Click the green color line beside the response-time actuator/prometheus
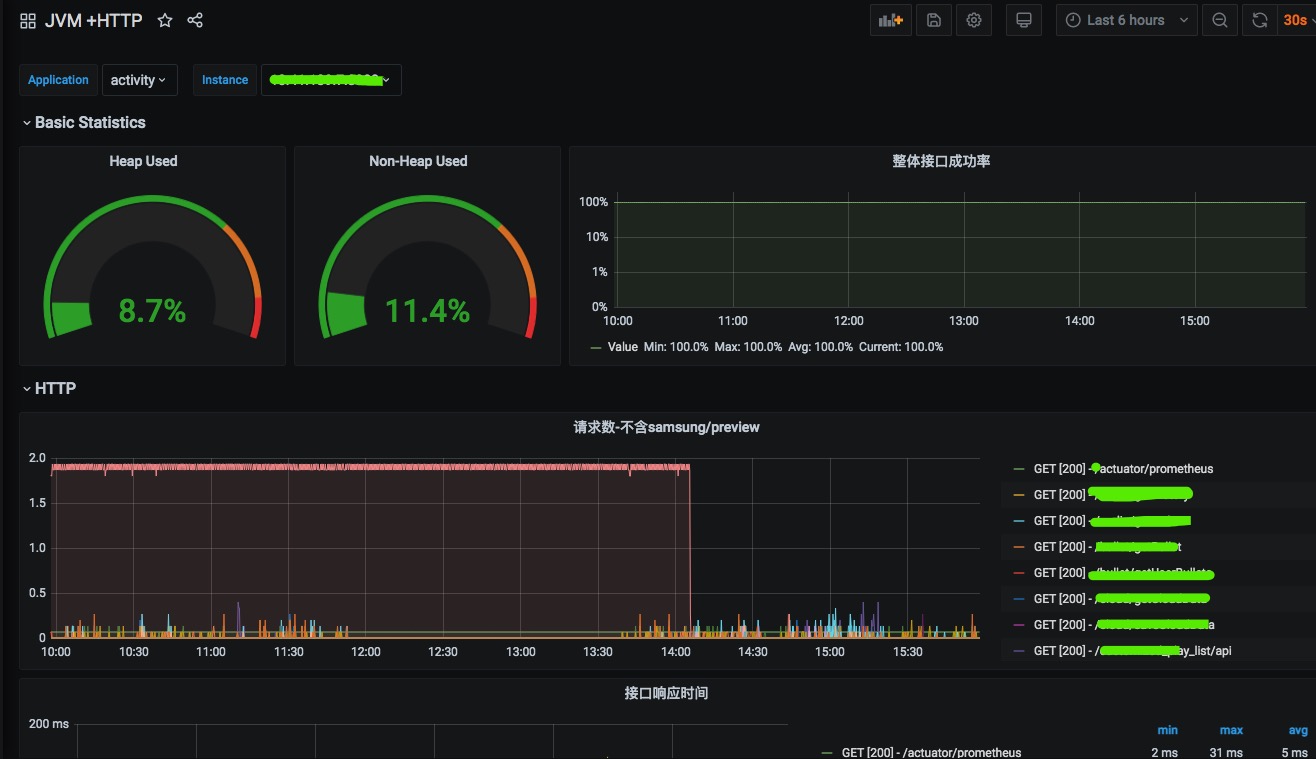The width and height of the screenshot is (1316, 759). tap(826, 753)
